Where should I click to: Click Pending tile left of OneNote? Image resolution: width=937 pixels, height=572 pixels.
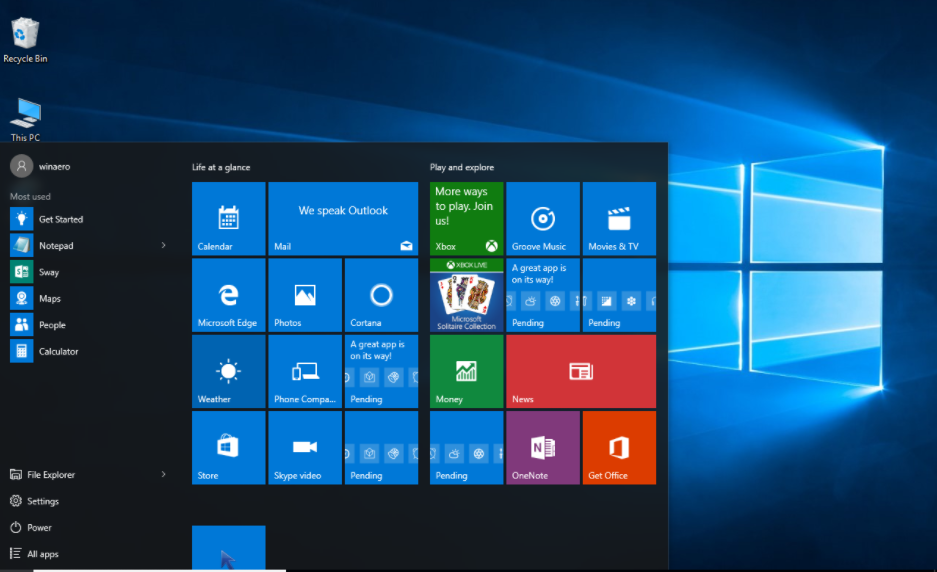coord(466,448)
